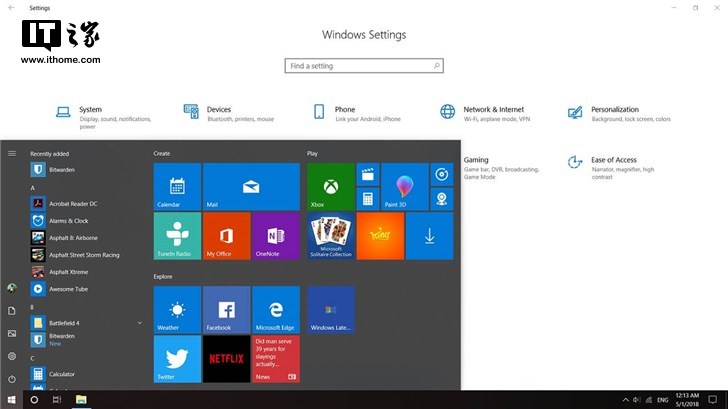Switch ENG input language indicator

(x=663, y=400)
